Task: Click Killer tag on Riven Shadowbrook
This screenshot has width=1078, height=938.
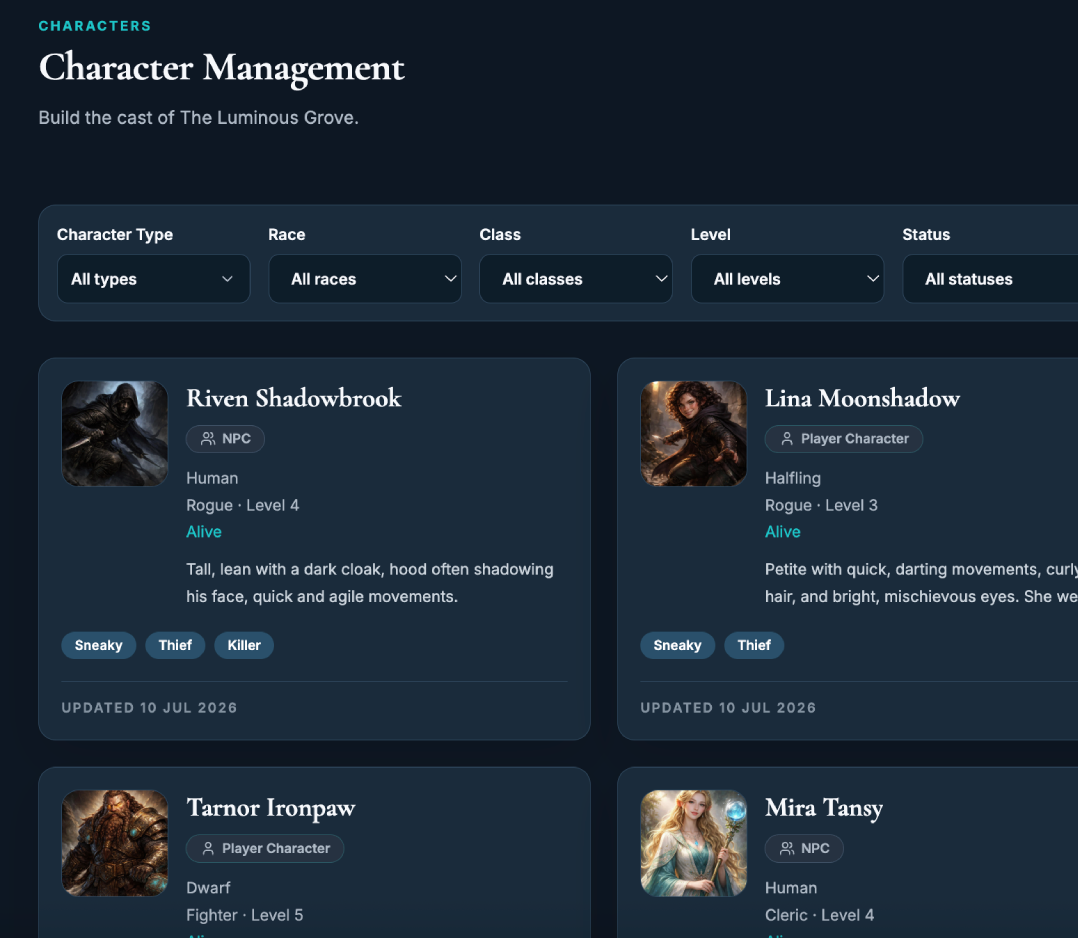Action: coord(244,645)
